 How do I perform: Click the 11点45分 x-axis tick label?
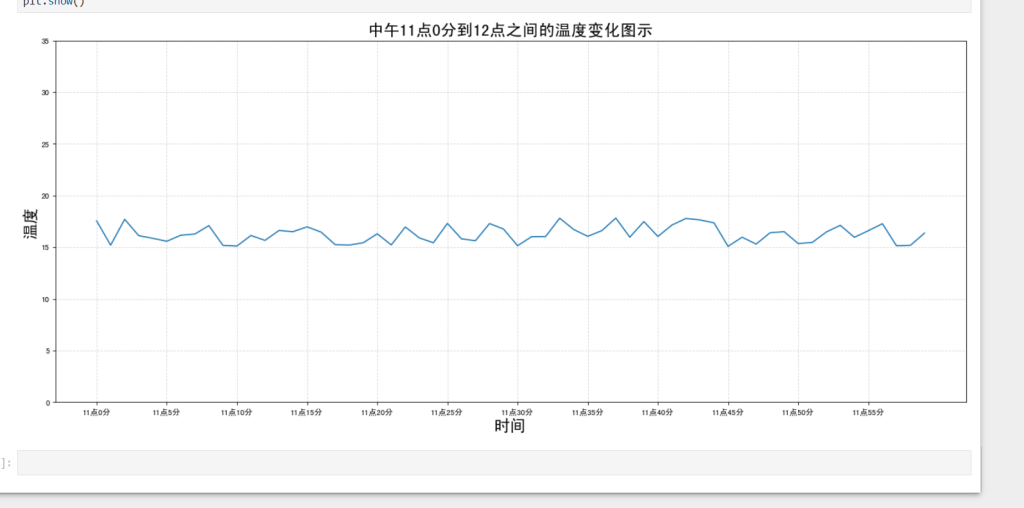(728, 412)
